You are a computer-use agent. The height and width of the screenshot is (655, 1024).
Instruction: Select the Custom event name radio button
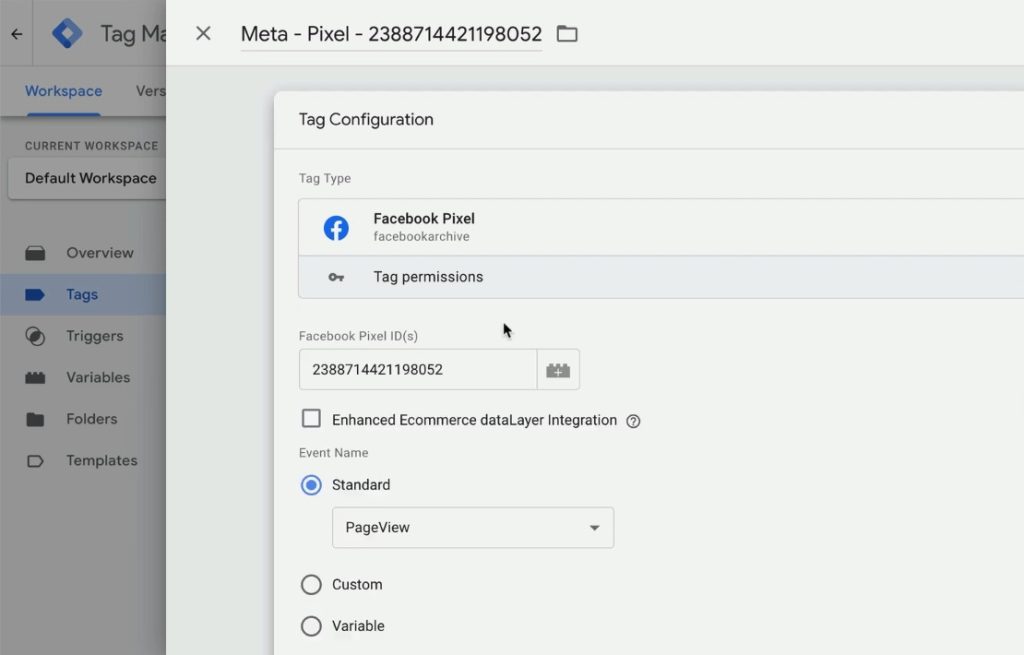tap(311, 584)
